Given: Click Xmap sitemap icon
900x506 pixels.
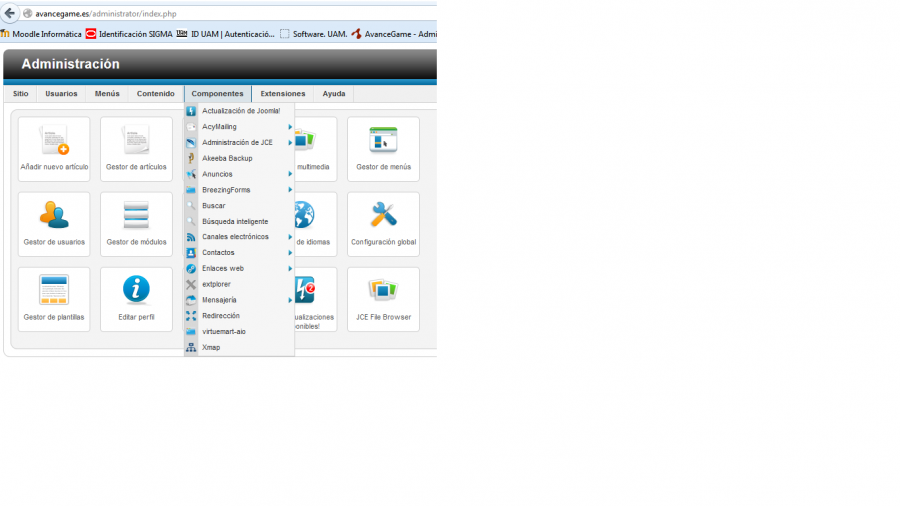Looking at the screenshot, I should tap(191, 348).
